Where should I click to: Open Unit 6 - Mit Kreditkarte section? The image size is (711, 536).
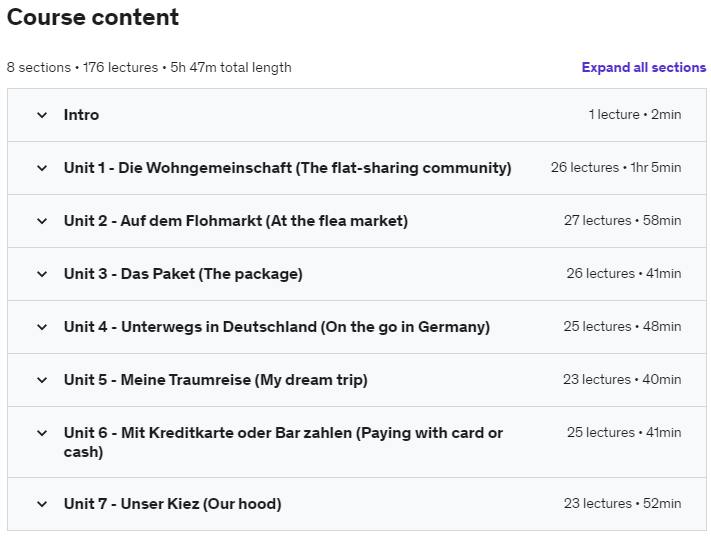[x=283, y=442]
